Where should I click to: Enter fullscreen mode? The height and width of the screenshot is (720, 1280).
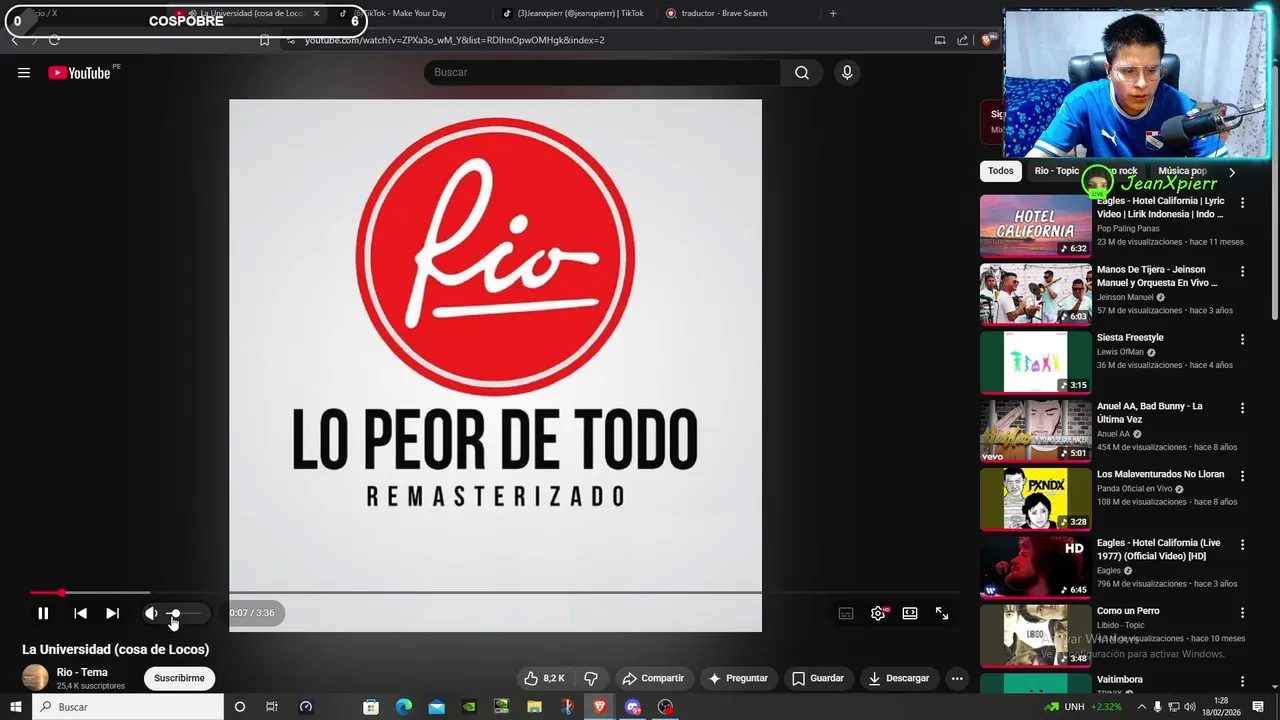pyautogui.click(x=942, y=613)
